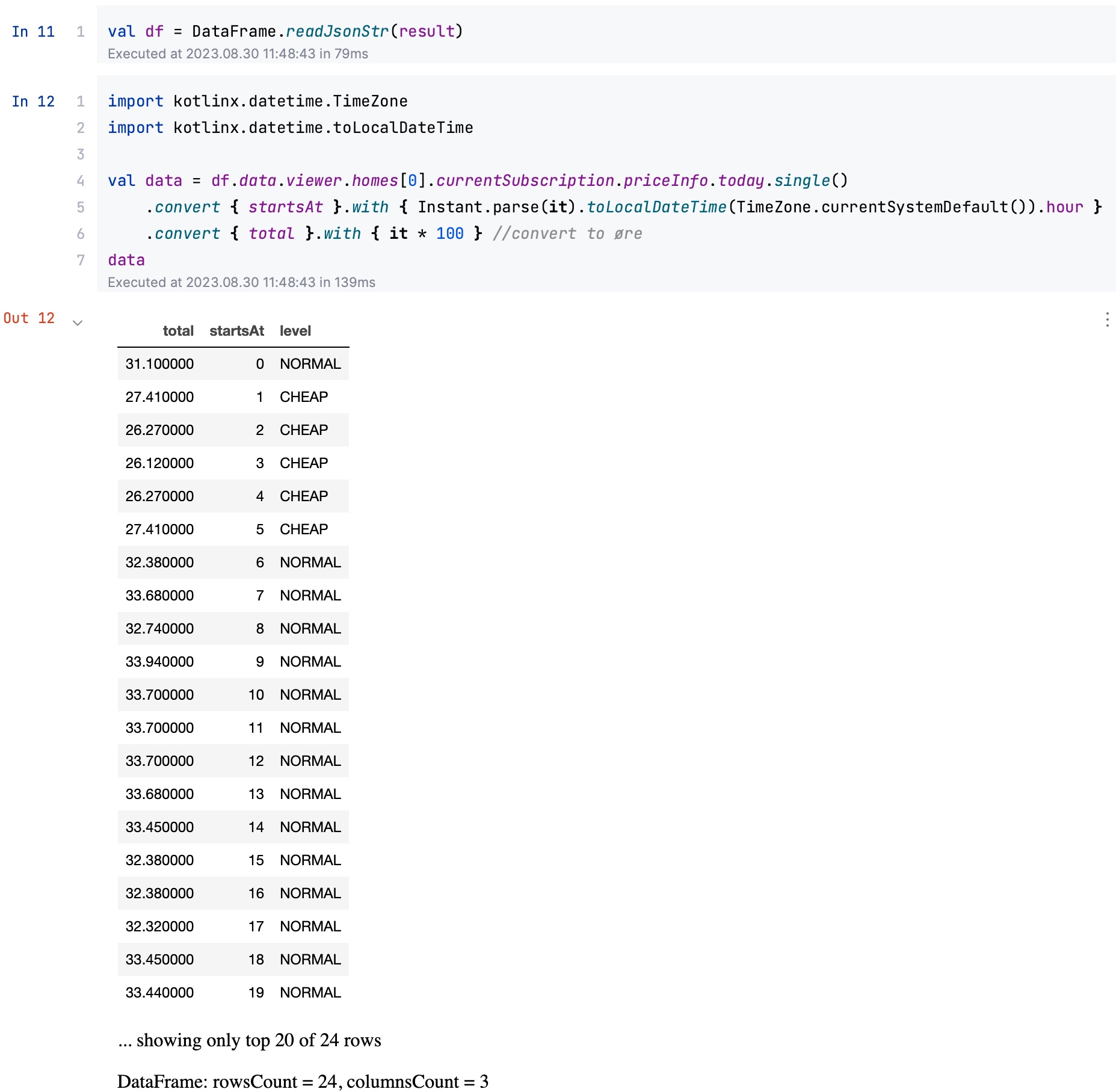The image size is (1116, 1092).
Task: Click the NORMAL level in row 19
Action: coord(310,993)
